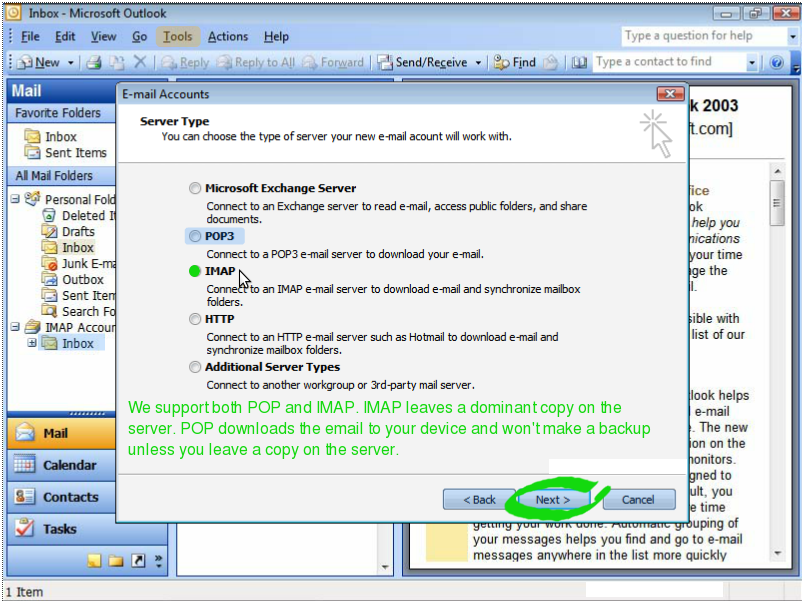Open the View menu
This screenshot has width=802, height=601.
[103, 37]
